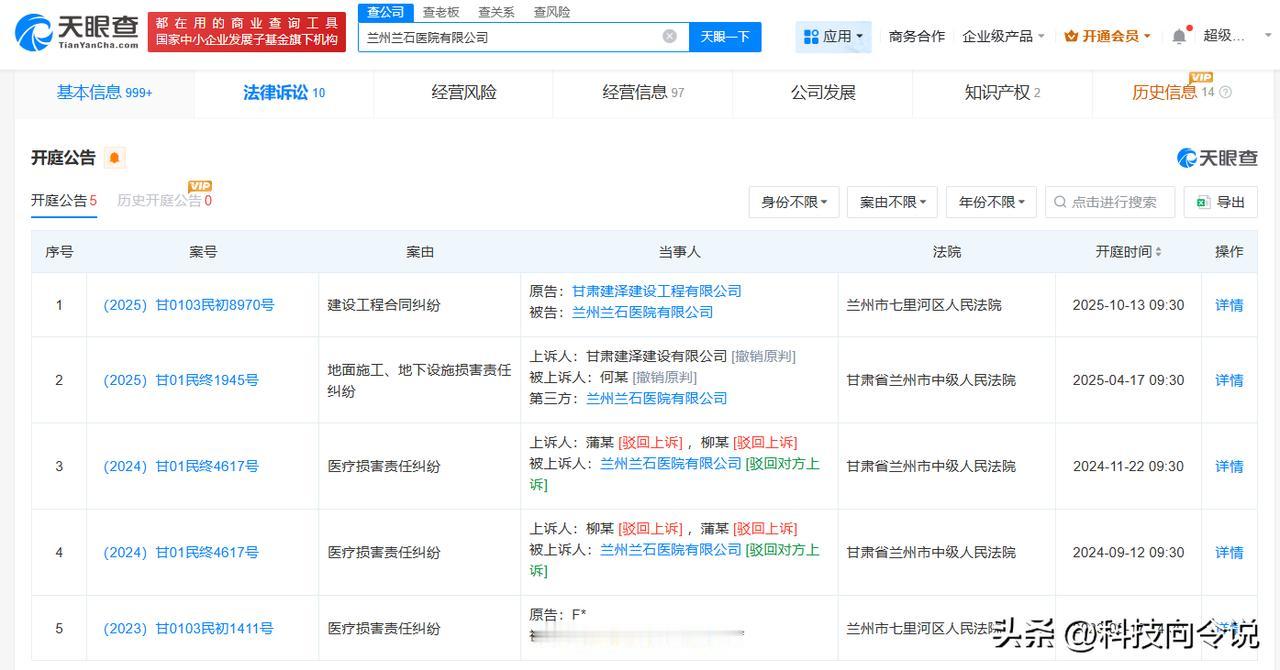Go to the 经营风险 tab

pyautogui.click(x=464, y=93)
